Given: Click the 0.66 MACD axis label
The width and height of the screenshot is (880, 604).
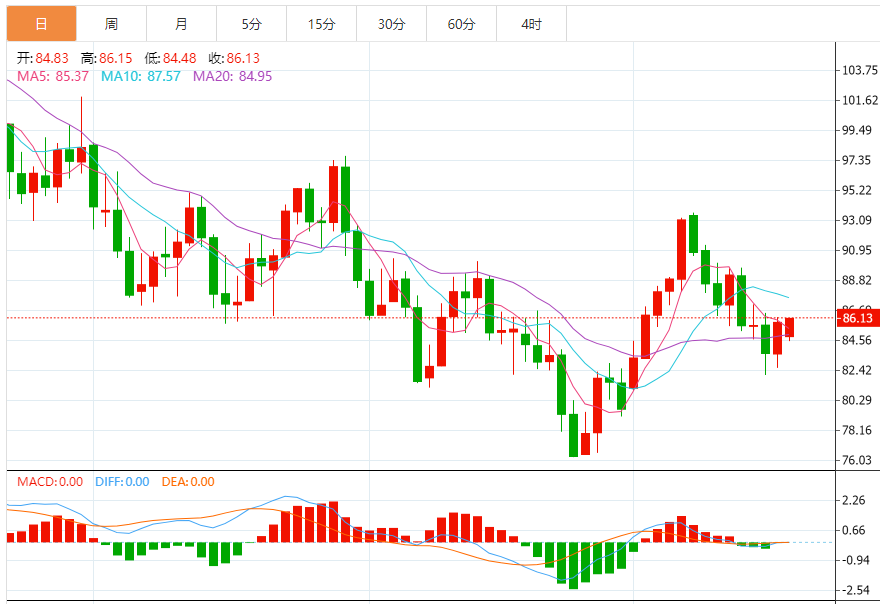Looking at the screenshot, I should click(854, 530).
